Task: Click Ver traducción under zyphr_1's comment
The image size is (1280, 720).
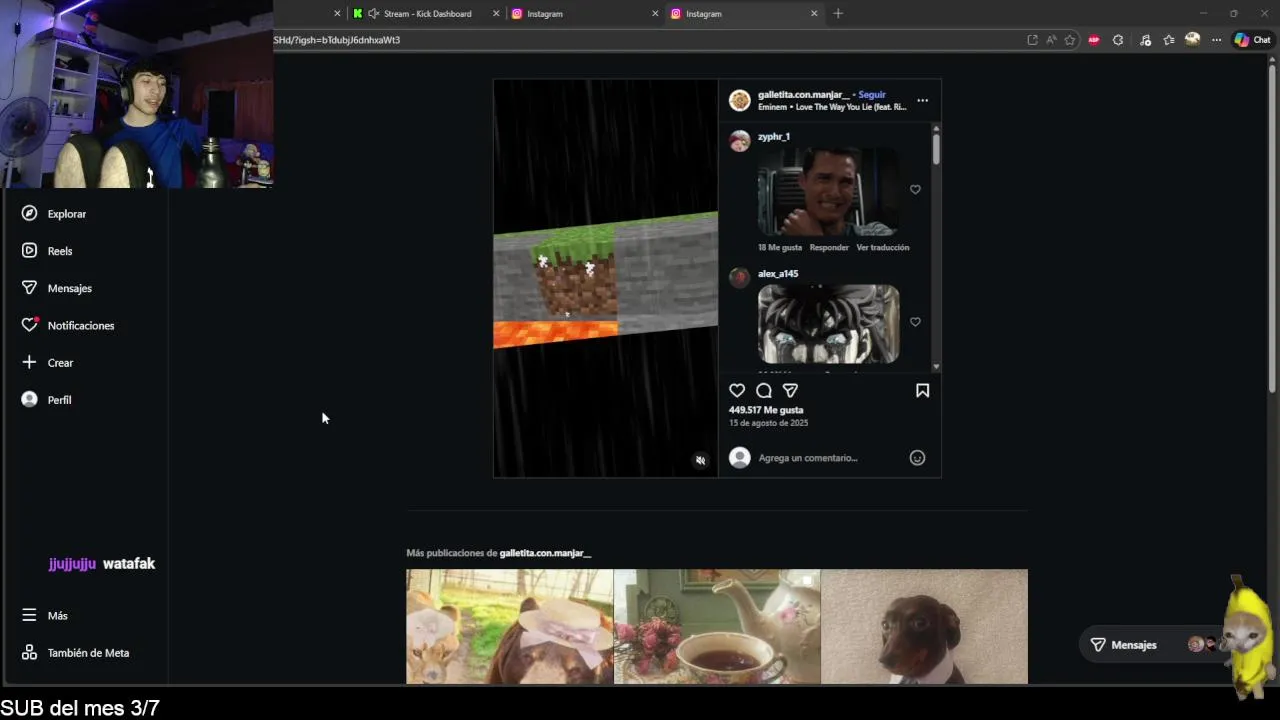Action: (883, 247)
